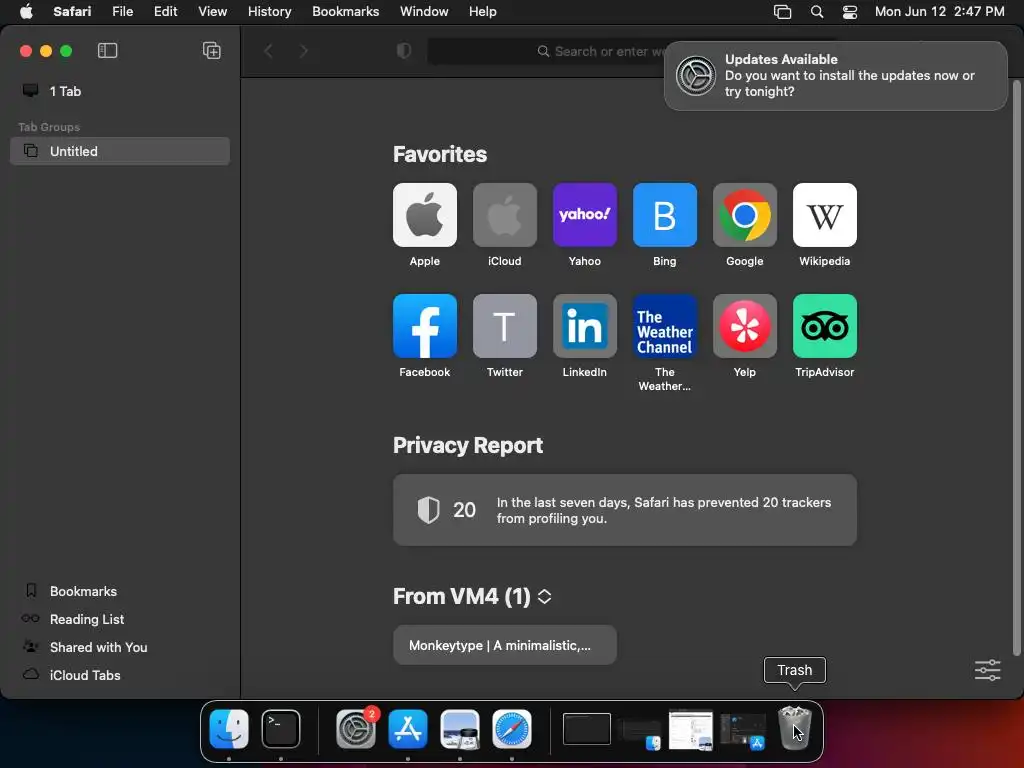
Task: Open the Twitter favorite
Action: (505, 326)
